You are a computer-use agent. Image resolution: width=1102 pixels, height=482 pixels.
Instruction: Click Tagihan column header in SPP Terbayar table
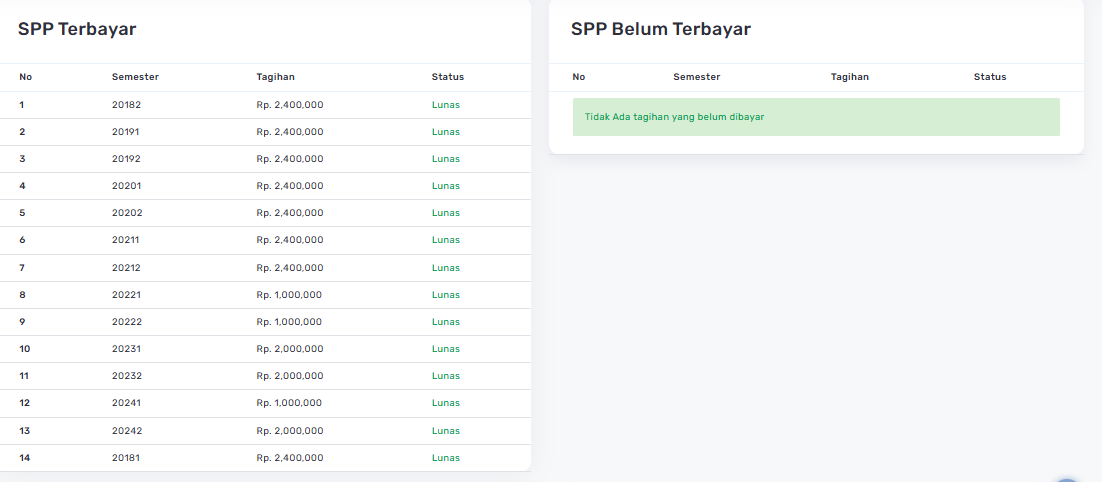275,77
